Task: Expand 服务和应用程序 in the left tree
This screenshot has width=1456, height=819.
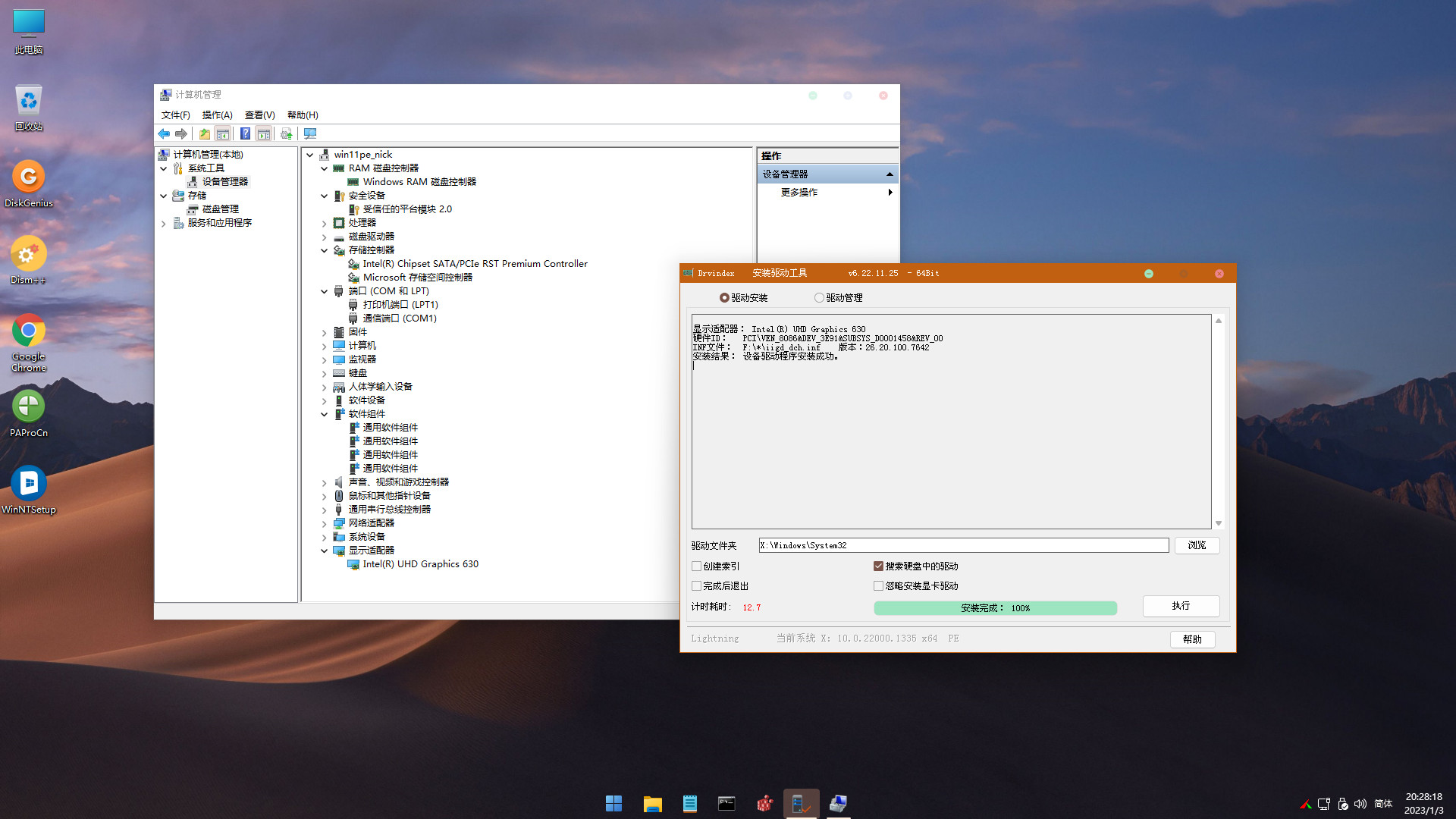Action: point(163,224)
